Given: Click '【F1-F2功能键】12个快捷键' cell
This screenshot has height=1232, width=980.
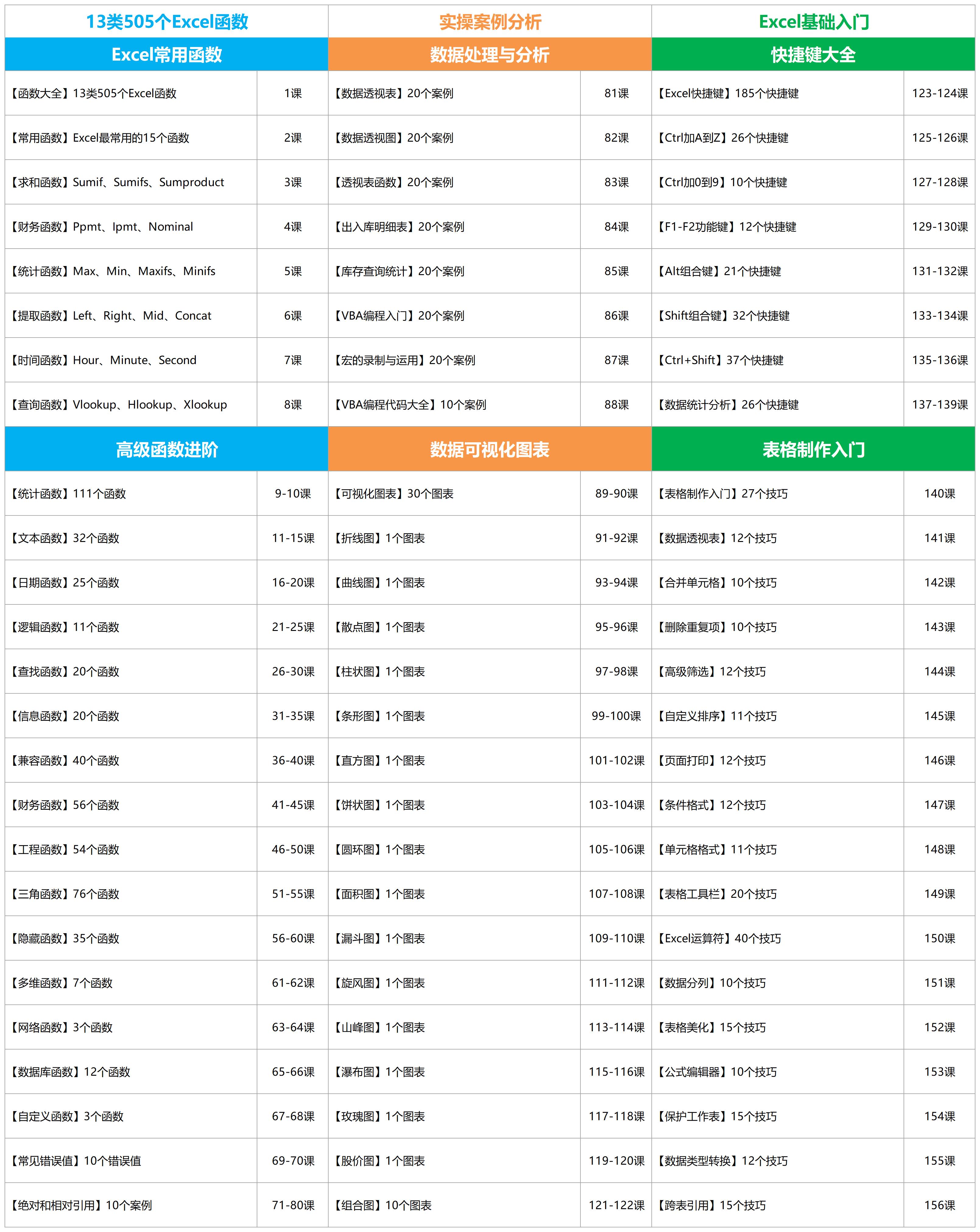Looking at the screenshot, I should pyautogui.click(x=778, y=227).
